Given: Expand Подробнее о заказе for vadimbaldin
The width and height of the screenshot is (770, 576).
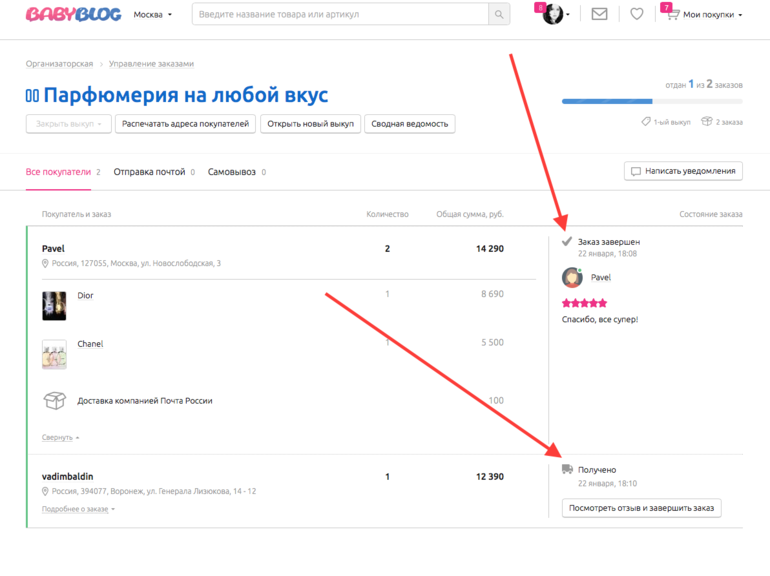Looking at the screenshot, I should point(78,509).
